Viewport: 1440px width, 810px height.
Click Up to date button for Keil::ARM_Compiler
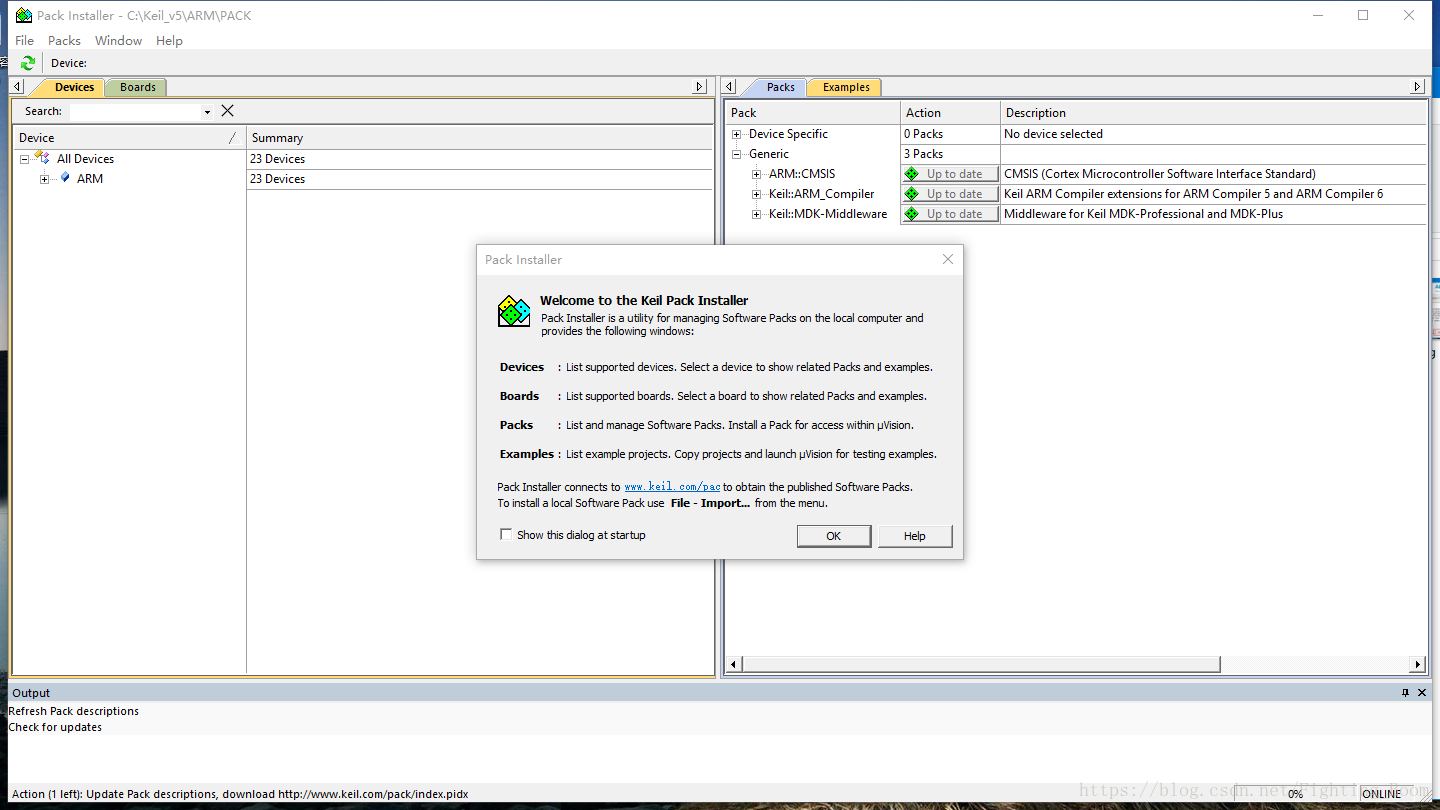click(x=950, y=194)
